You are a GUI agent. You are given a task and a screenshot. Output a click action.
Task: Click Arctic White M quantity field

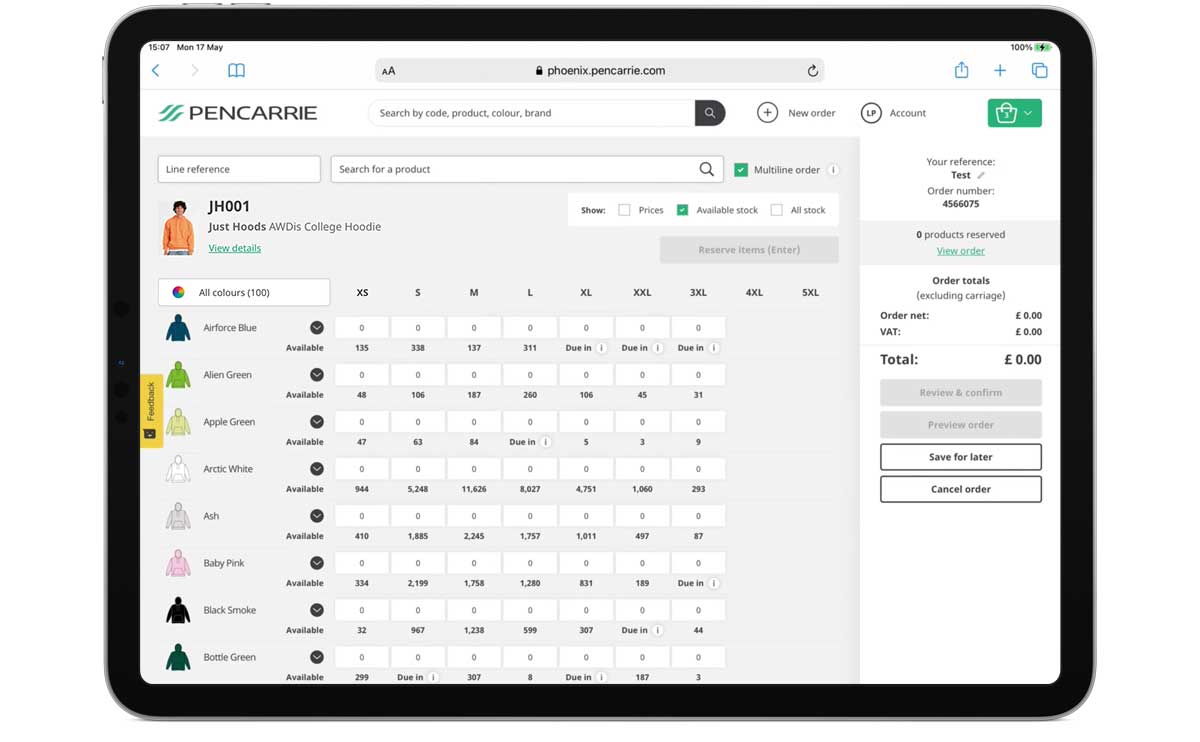[x=474, y=469]
